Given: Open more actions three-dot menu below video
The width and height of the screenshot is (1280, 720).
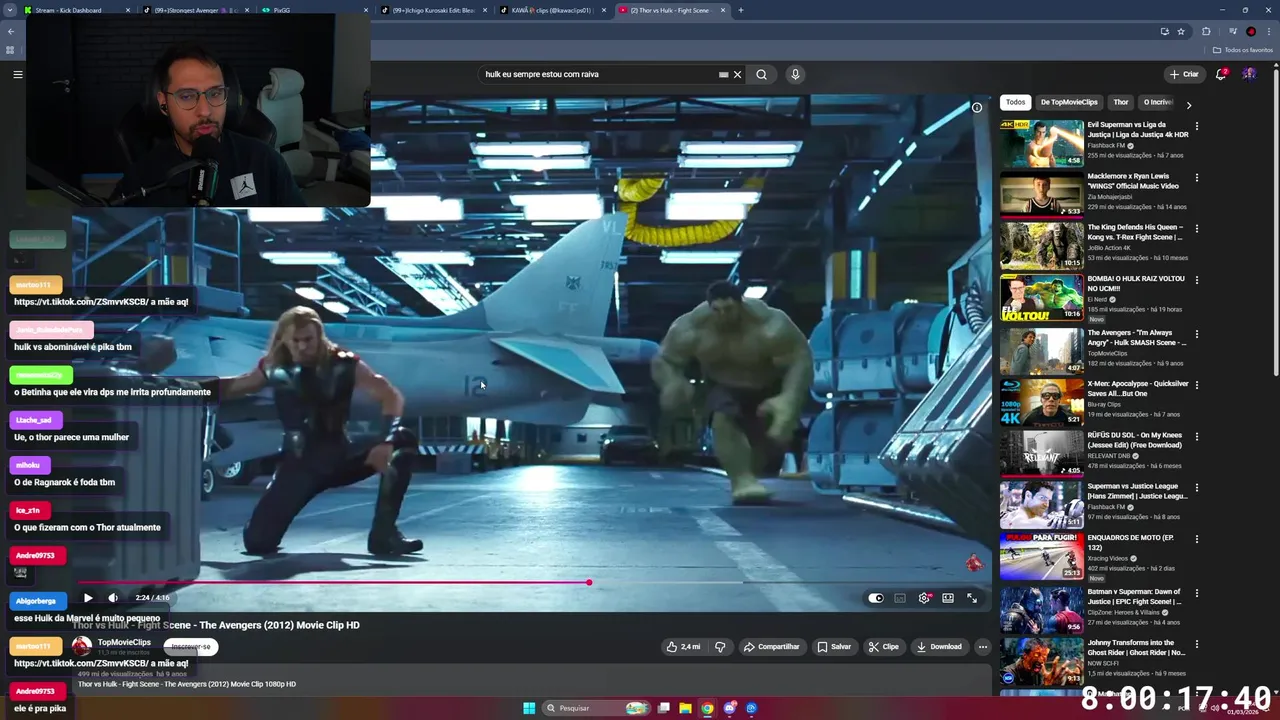Looking at the screenshot, I should tap(983, 647).
